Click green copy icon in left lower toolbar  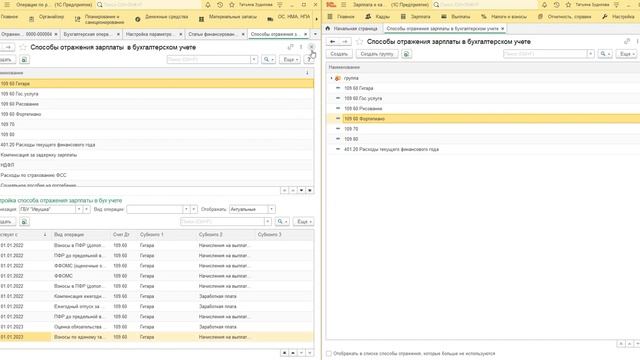point(24,222)
